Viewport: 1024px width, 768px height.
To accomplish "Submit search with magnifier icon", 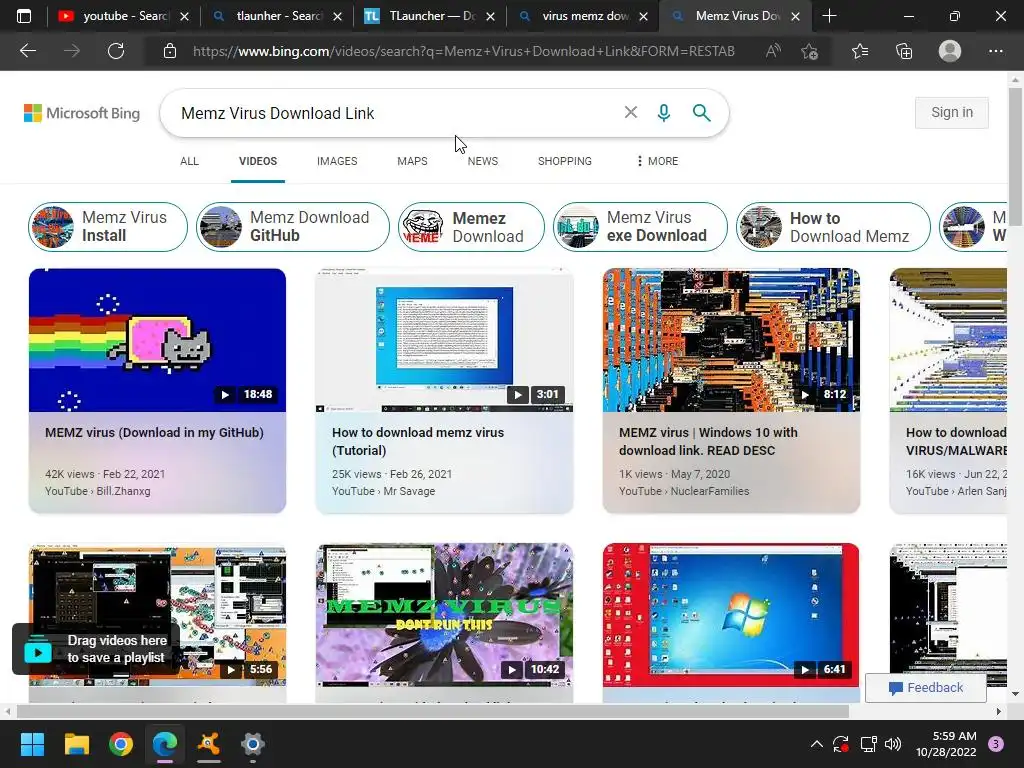I will pyautogui.click(x=701, y=112).
